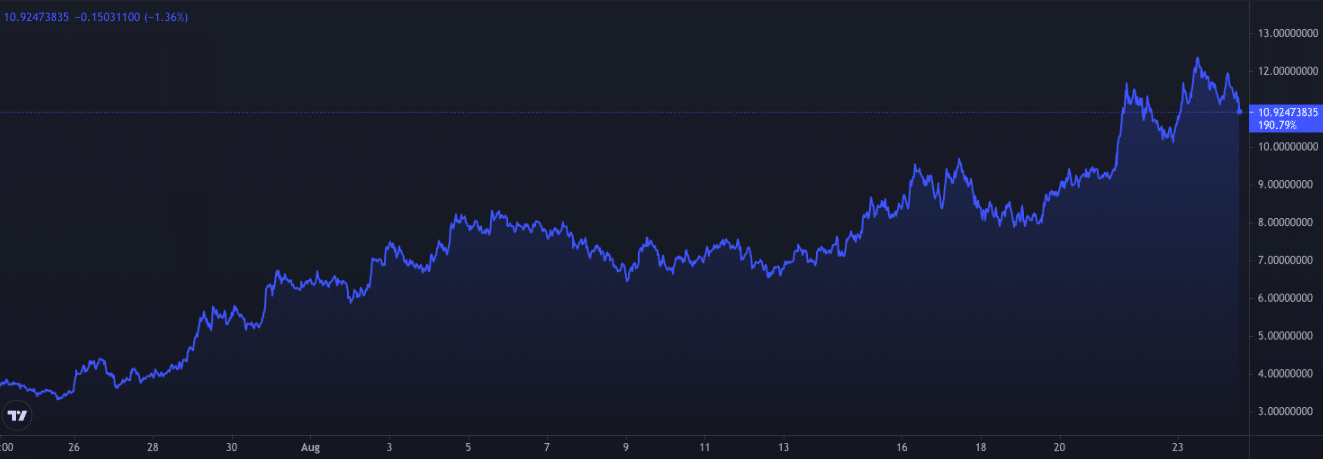The height and width of the screenshot is (459, 1323).
Task: Select date 13 on time axis
Action: pyautogui.click(x=783, y=447)
